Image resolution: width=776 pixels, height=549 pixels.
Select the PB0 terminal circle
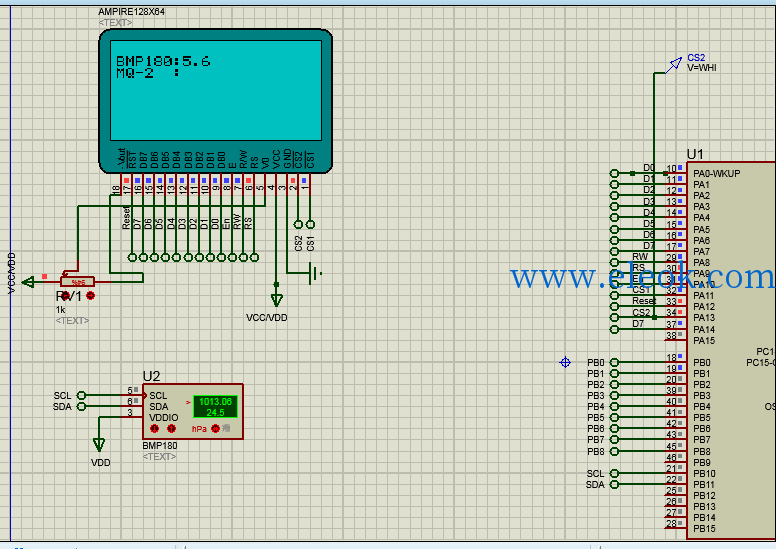614,362
